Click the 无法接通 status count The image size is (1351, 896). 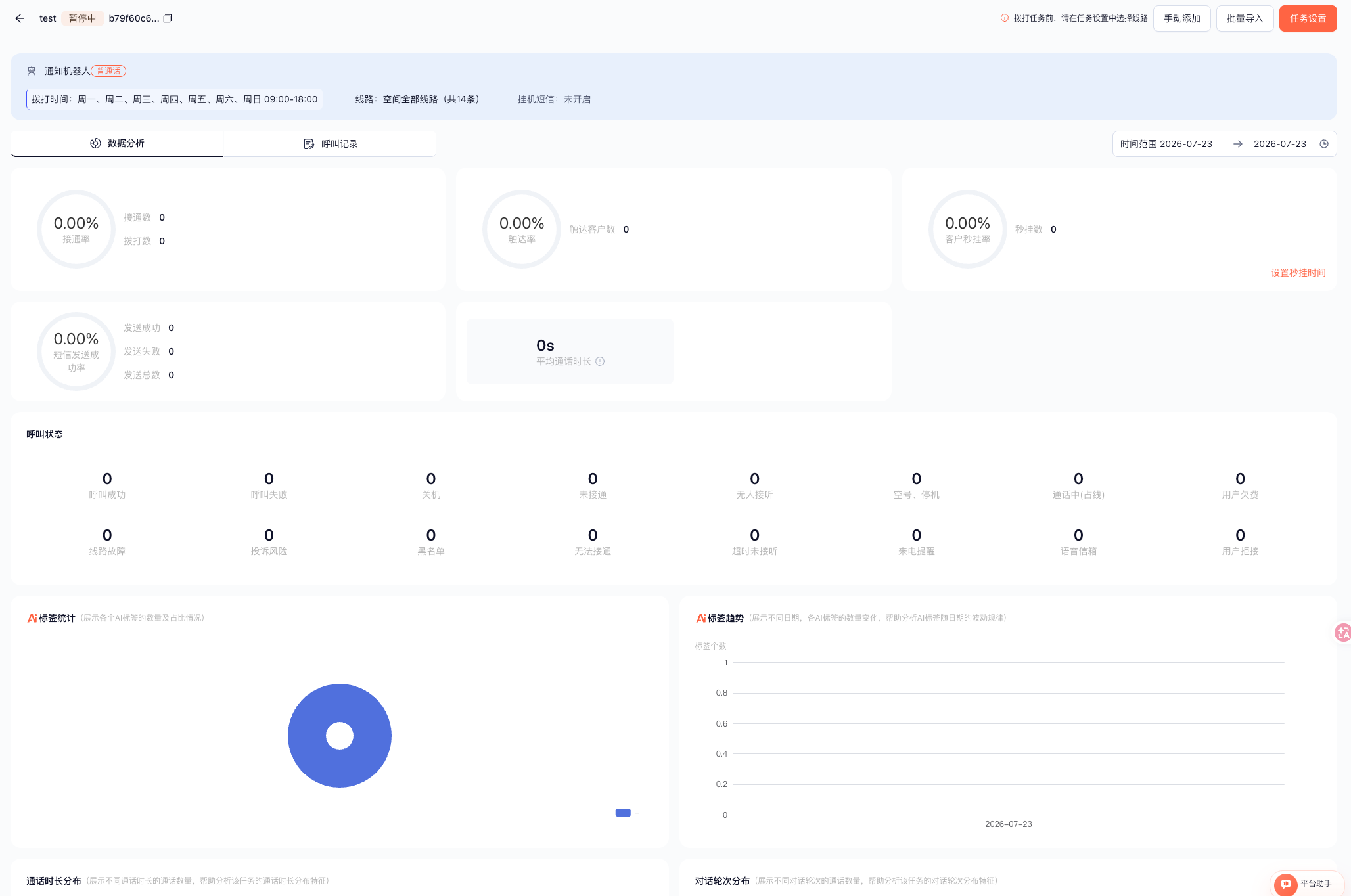coord(593,535)
